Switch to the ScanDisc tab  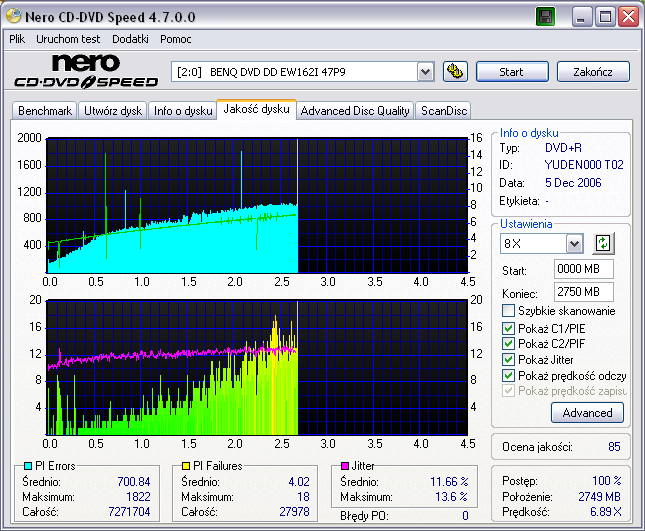coord(443,111)
